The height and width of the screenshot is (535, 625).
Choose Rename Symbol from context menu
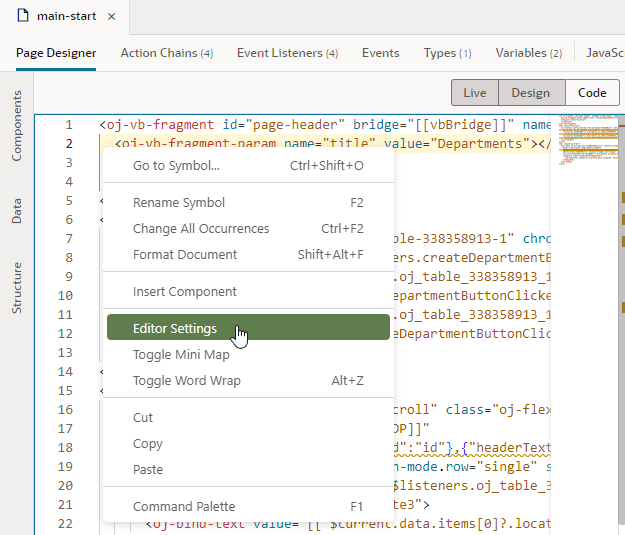248,203
